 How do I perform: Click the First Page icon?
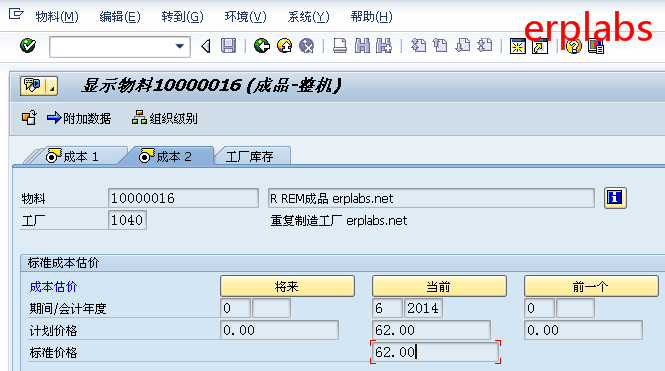click(418, 46)
